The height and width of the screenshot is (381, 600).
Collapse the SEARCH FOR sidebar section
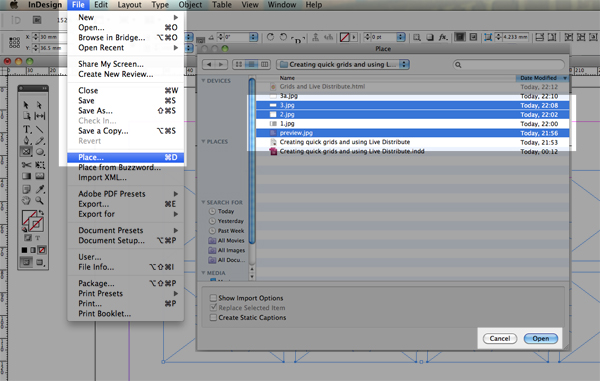click(204, 202)
